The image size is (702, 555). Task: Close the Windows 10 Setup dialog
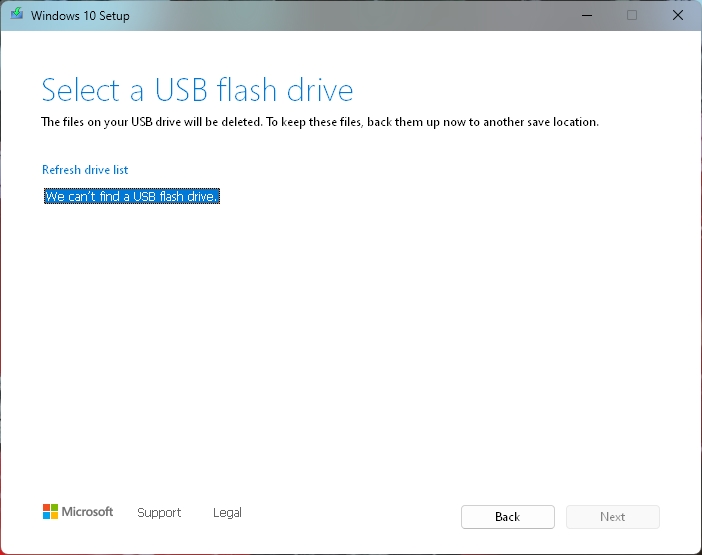(678, 15)
